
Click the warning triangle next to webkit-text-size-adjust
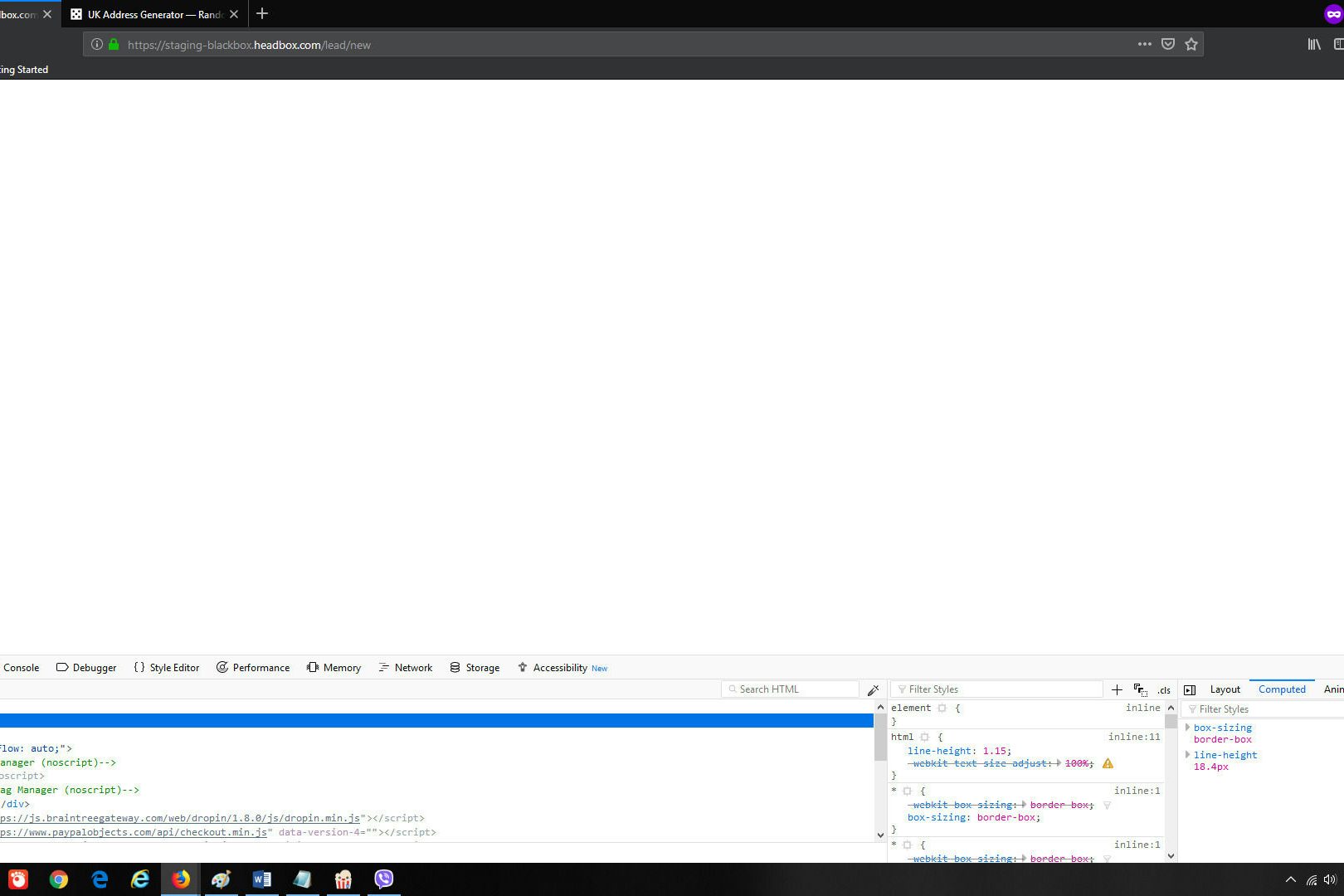(1108, 763)
